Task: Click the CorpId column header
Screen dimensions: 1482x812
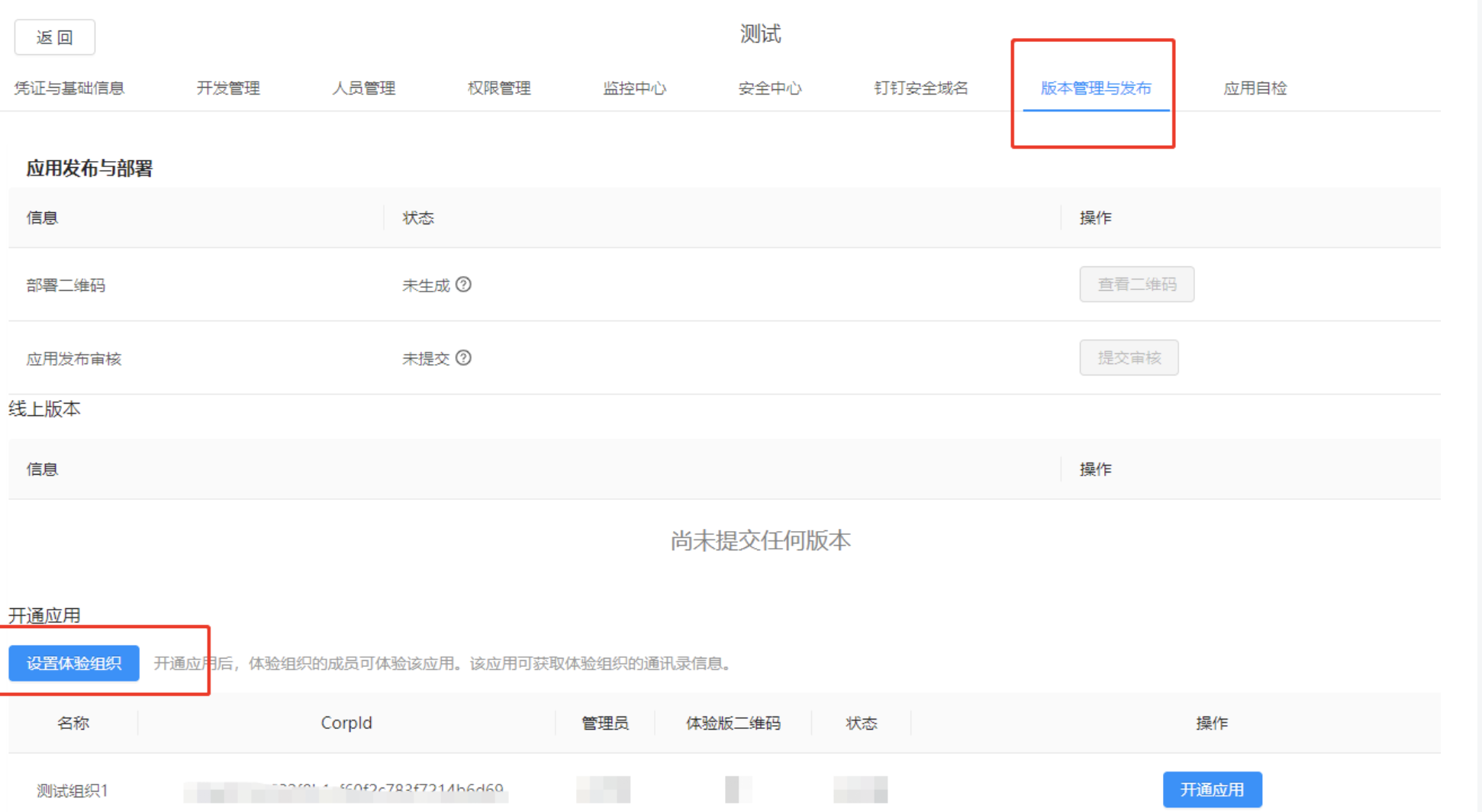Action: (x=346, y=723)
